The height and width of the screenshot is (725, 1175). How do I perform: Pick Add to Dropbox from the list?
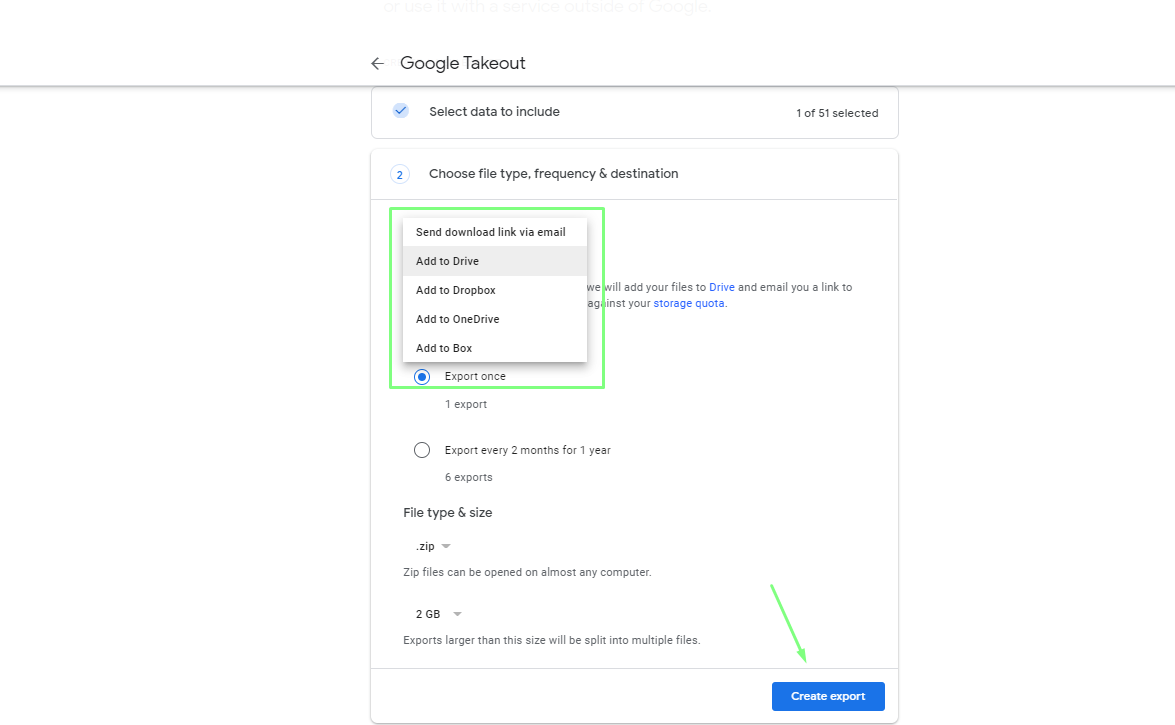(x=455, y=290)
